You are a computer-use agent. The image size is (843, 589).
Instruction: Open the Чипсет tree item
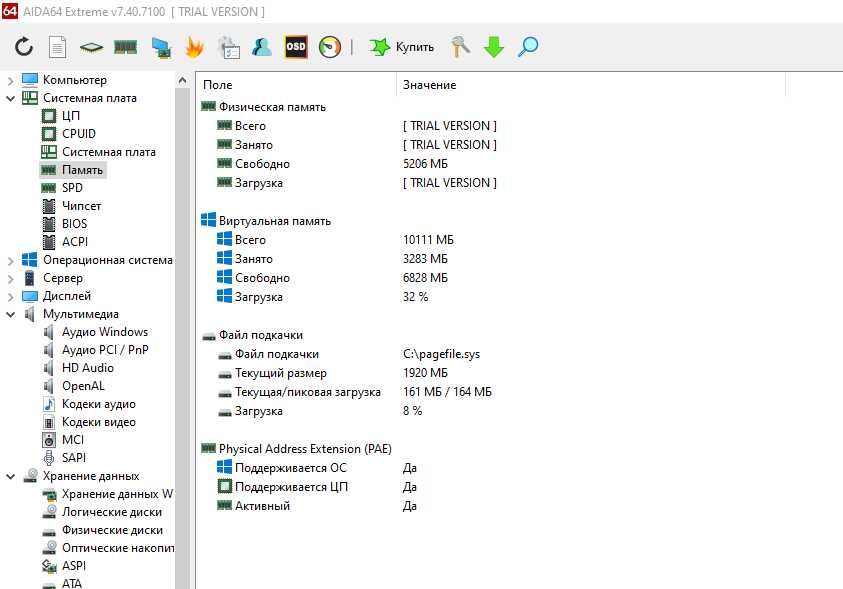tap(81, 206)
